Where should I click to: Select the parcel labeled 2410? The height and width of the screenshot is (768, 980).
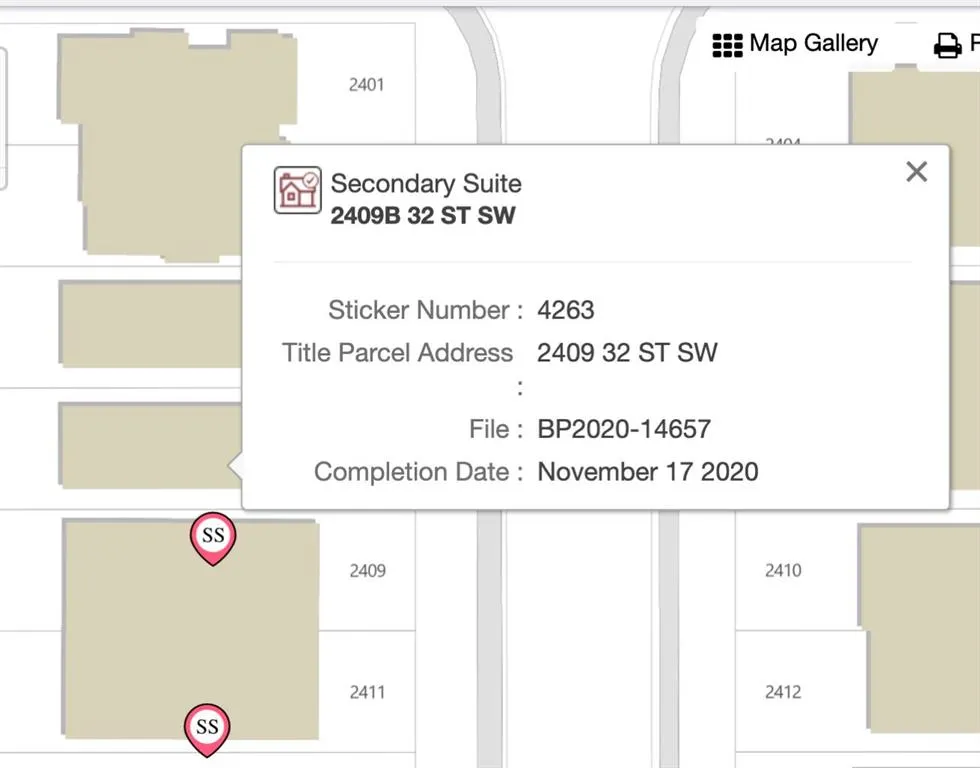(x=783, y=571)
